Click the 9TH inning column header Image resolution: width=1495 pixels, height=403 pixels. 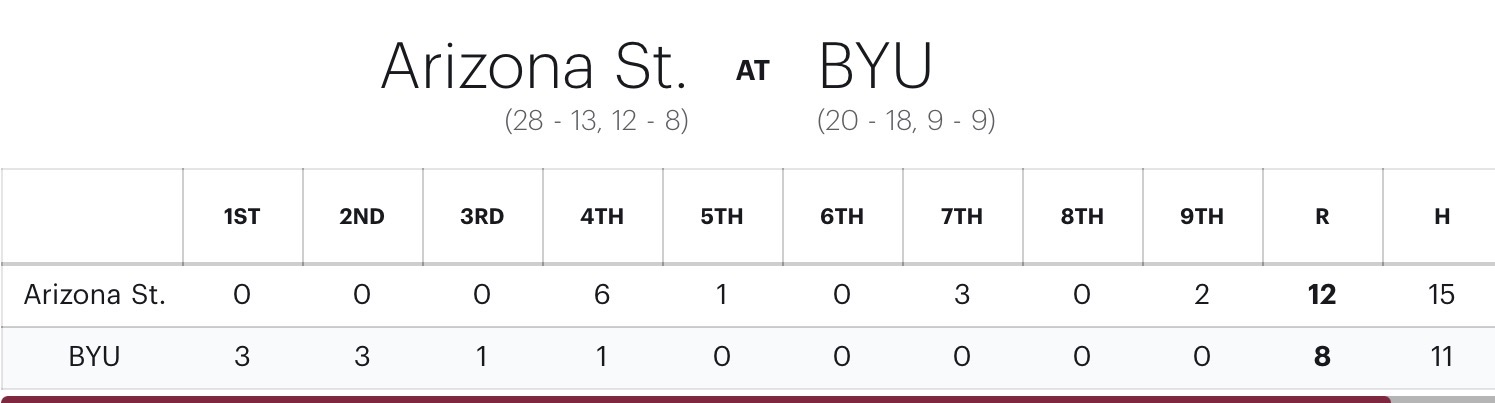1202,217
